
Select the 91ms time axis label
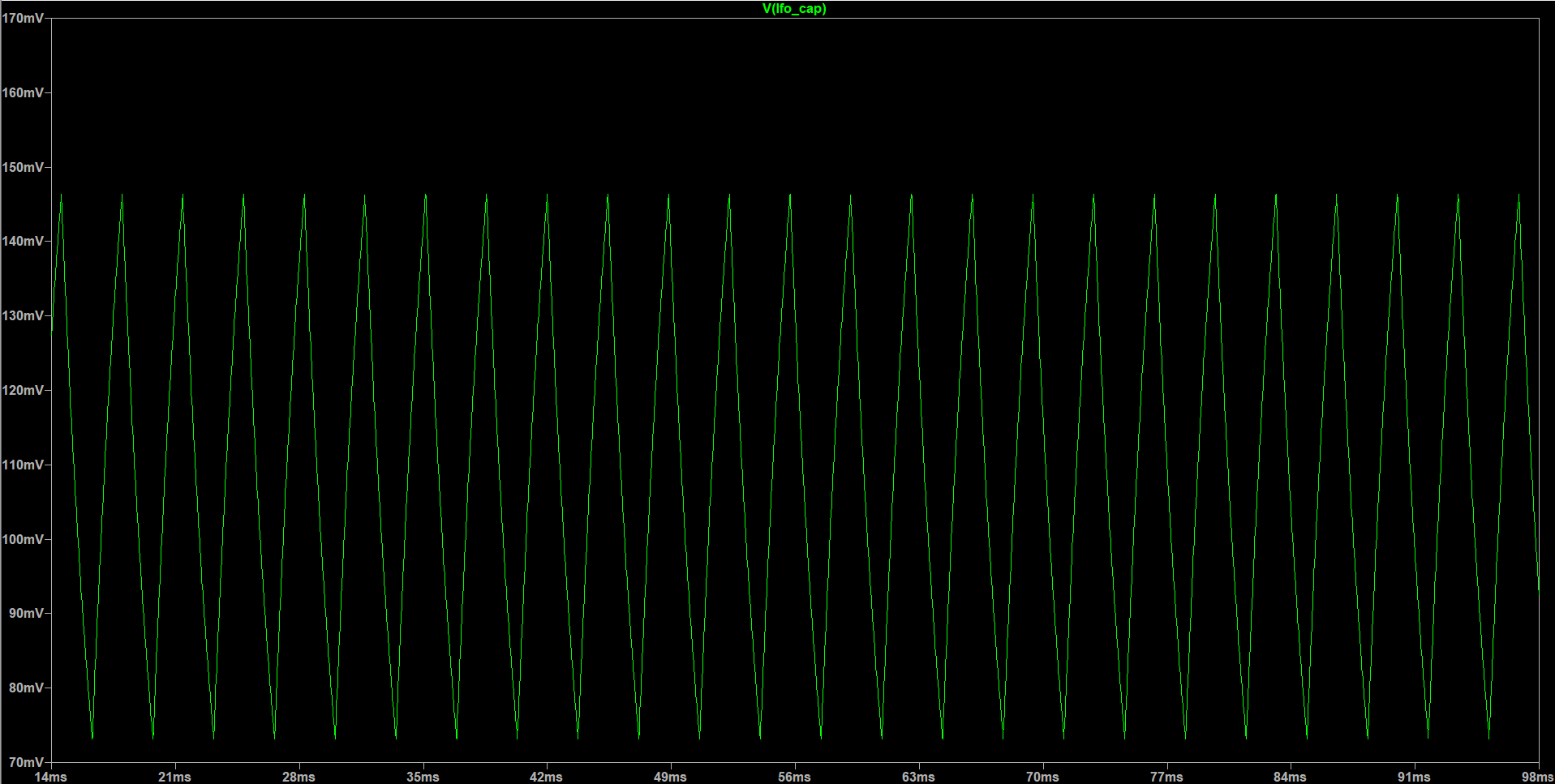(1415, 777)
